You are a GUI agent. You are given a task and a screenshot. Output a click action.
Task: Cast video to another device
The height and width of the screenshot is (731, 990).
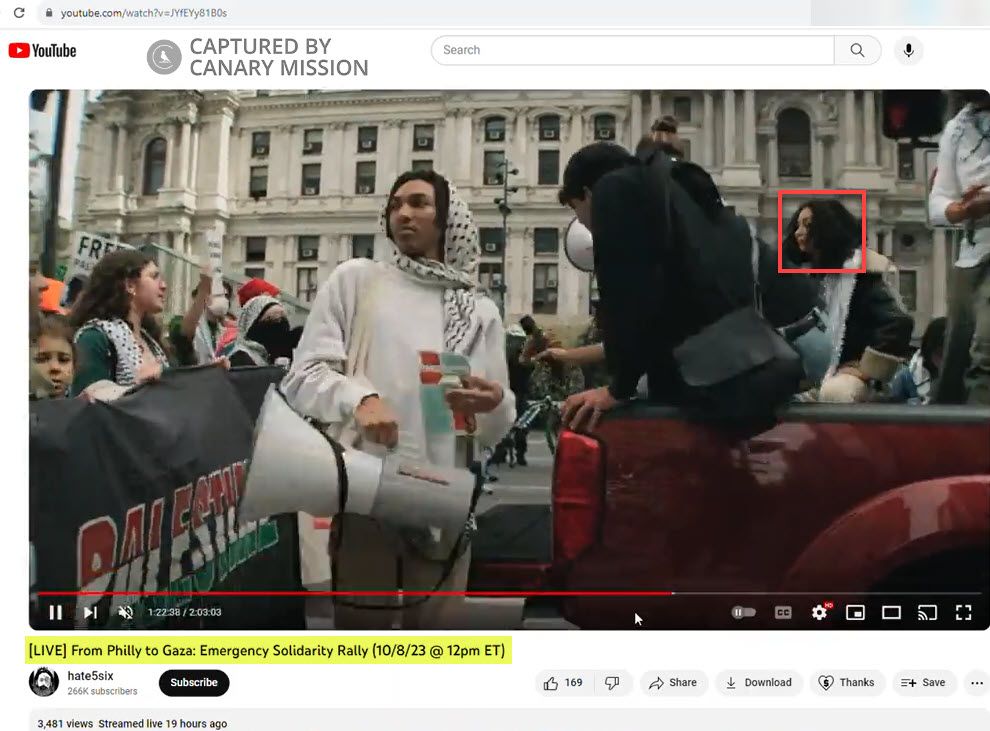[x=927, y=612]
